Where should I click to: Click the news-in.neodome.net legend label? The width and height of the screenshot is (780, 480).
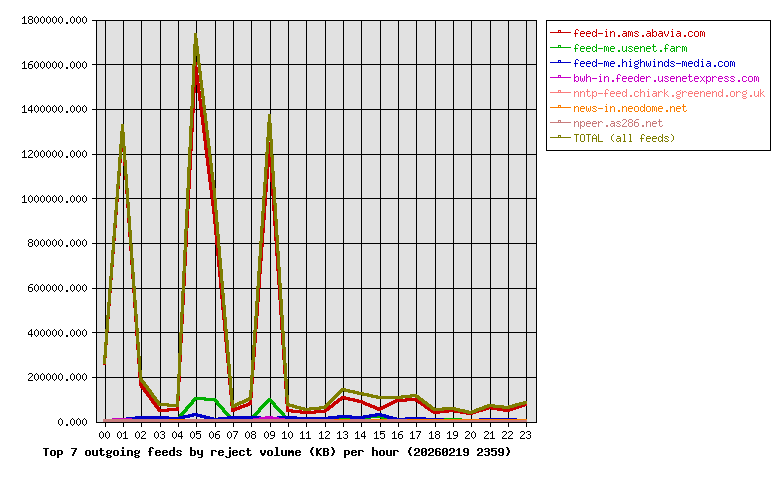click(x=630, y=108)
